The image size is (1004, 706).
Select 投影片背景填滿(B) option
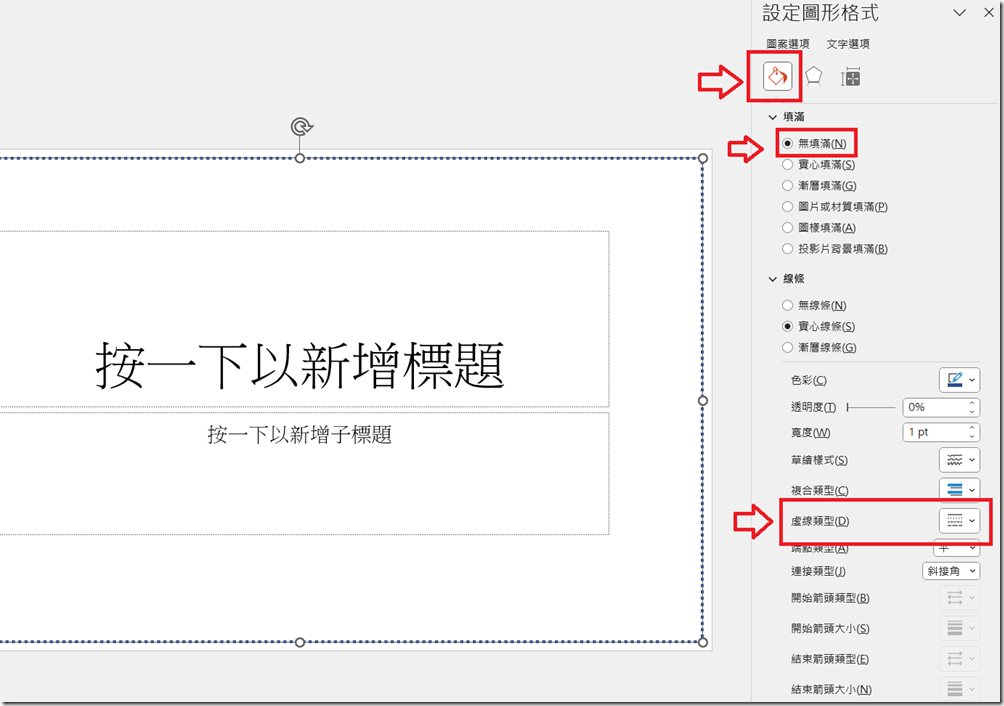pos(835,249)
